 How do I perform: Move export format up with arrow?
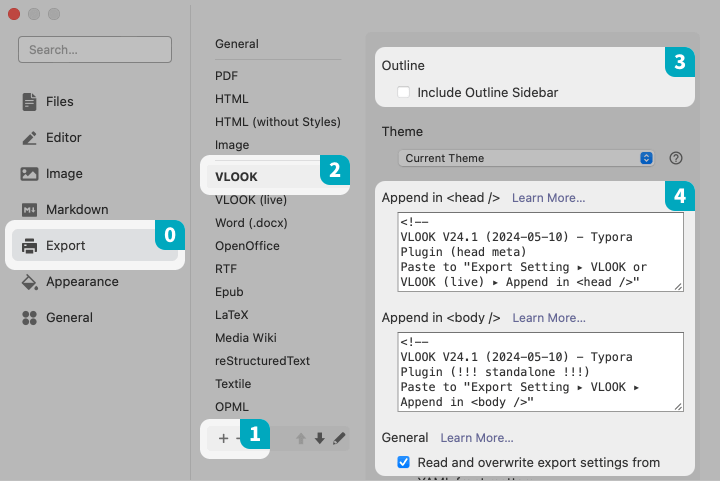click(x=301, y=438)
